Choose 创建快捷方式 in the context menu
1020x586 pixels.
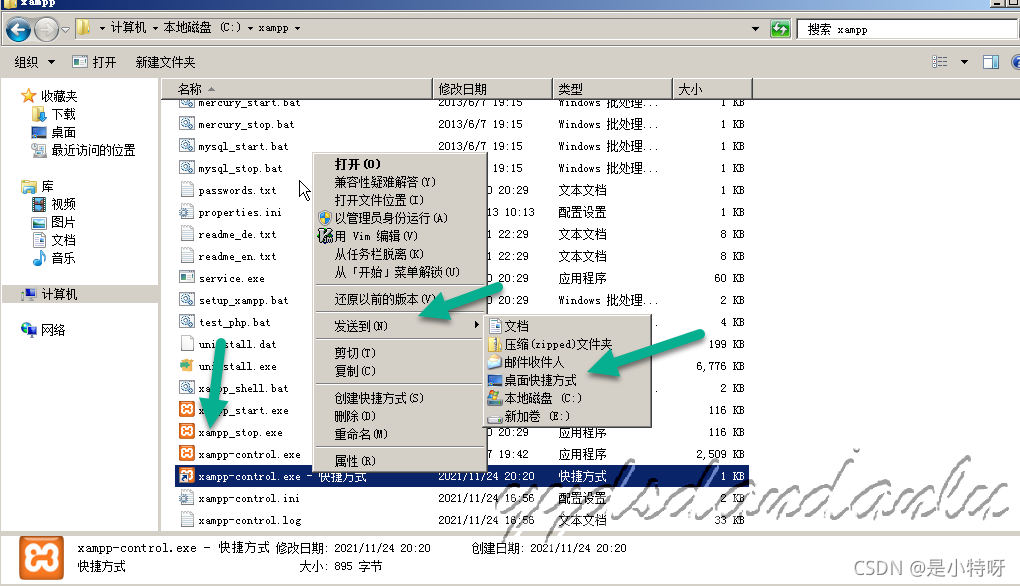pyautogui.click(x=399, y=397)
